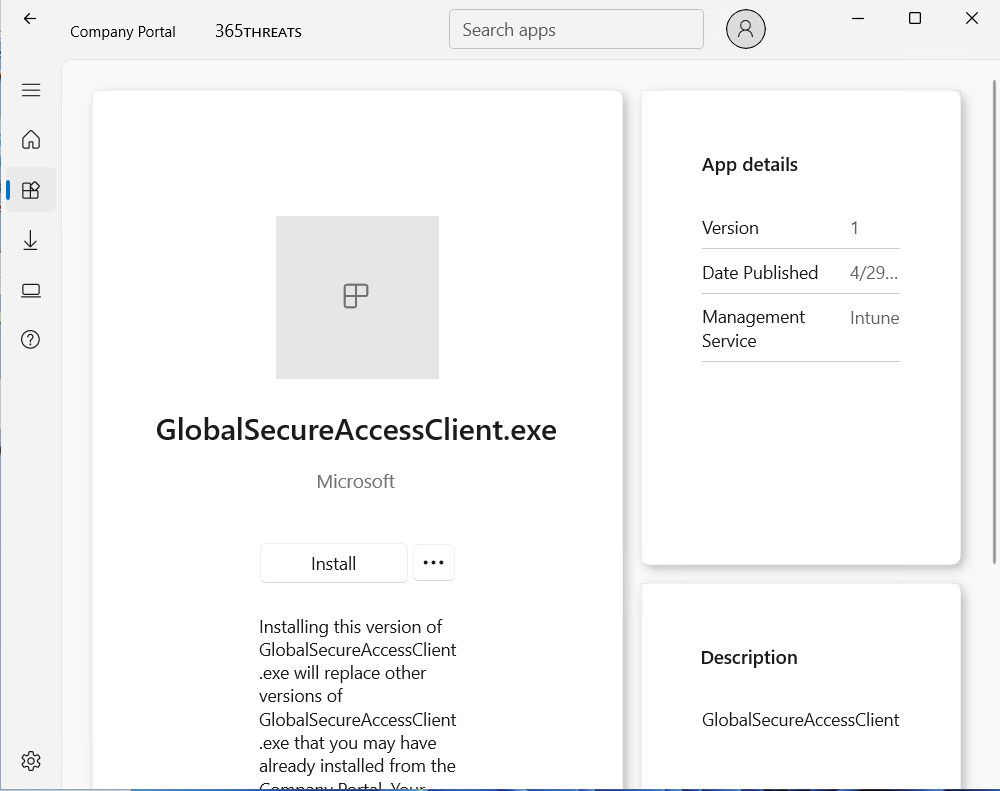Focus the Search apps field

576,29
